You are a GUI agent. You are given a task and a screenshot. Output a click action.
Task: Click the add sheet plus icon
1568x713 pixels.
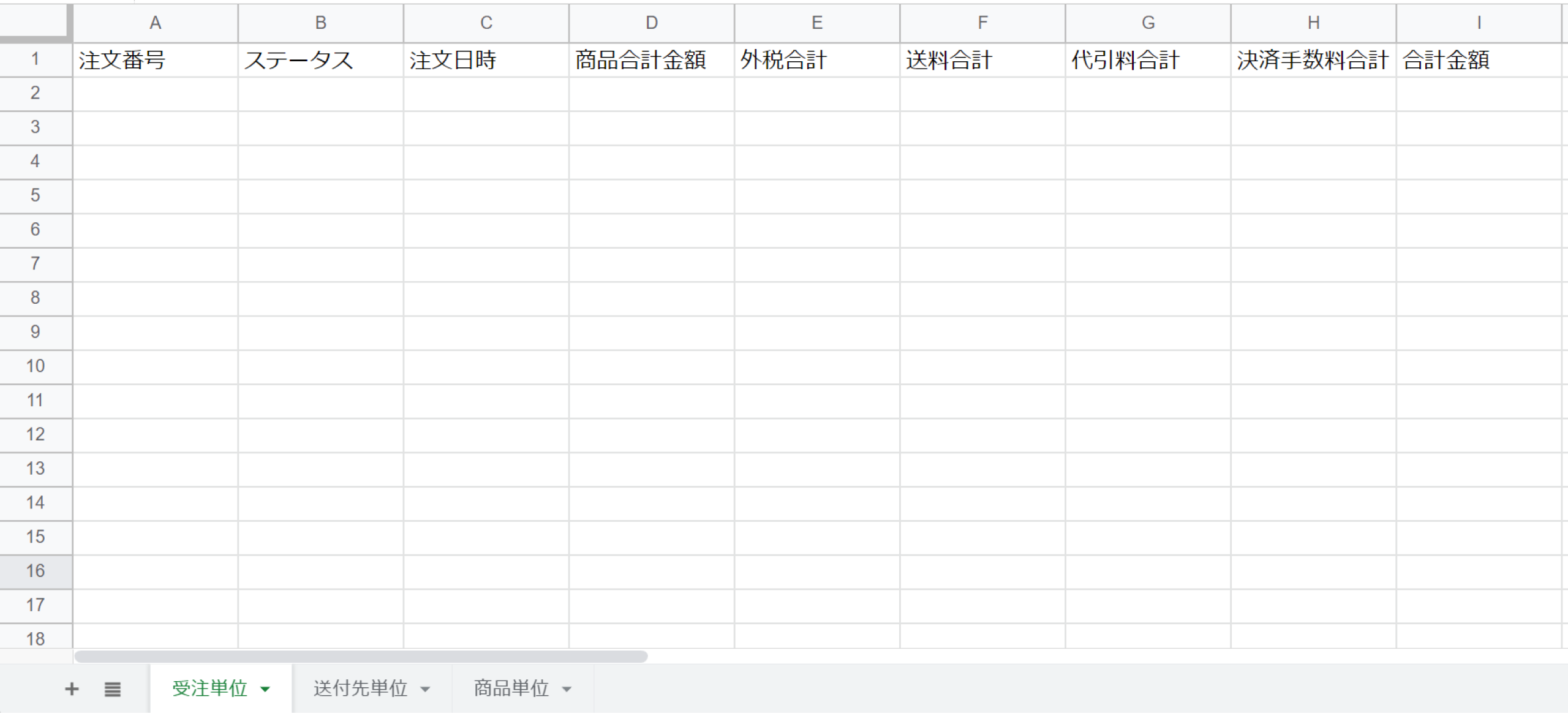(72, 689)
